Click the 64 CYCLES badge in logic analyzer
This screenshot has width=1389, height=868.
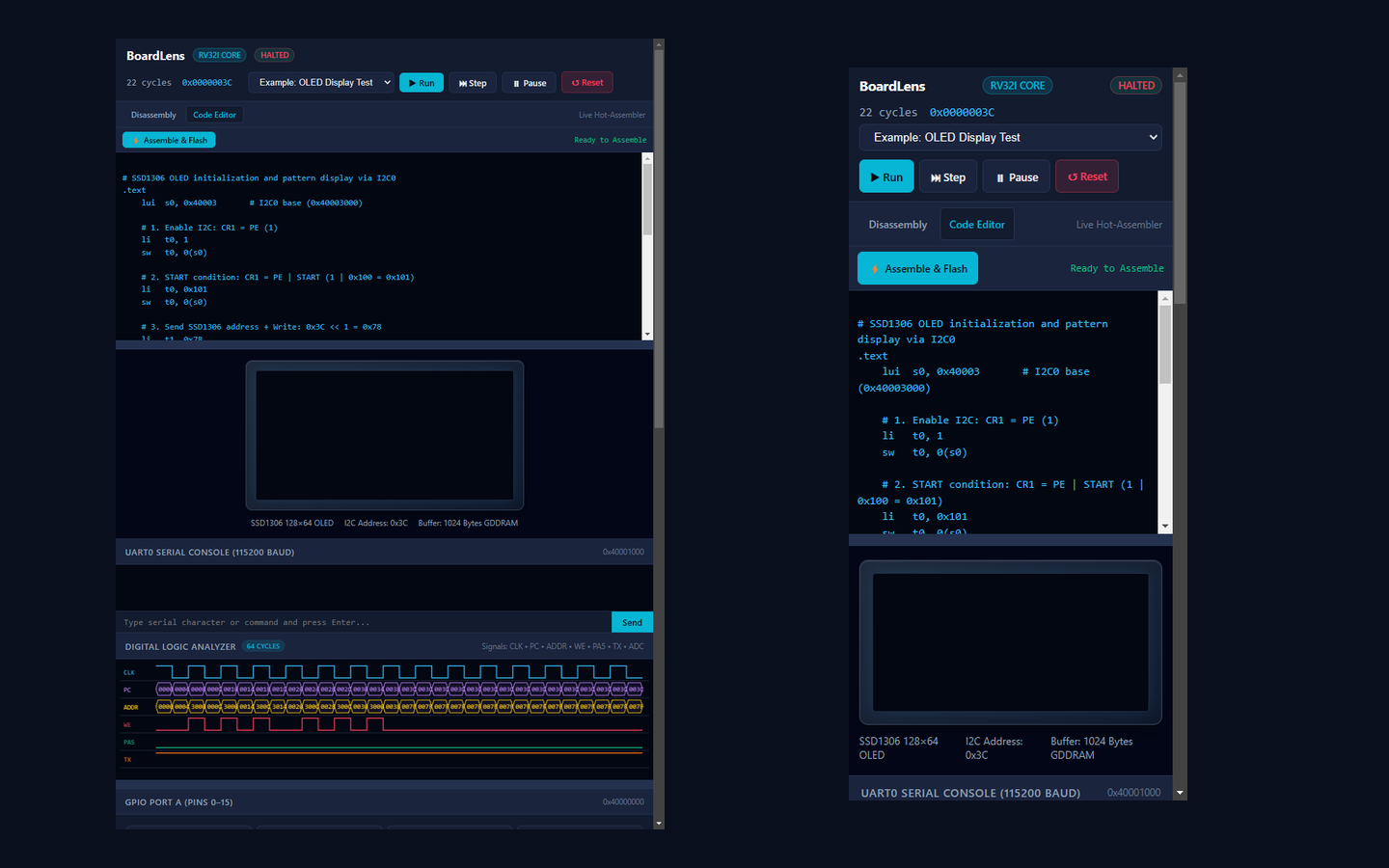(x=263, y=646)
